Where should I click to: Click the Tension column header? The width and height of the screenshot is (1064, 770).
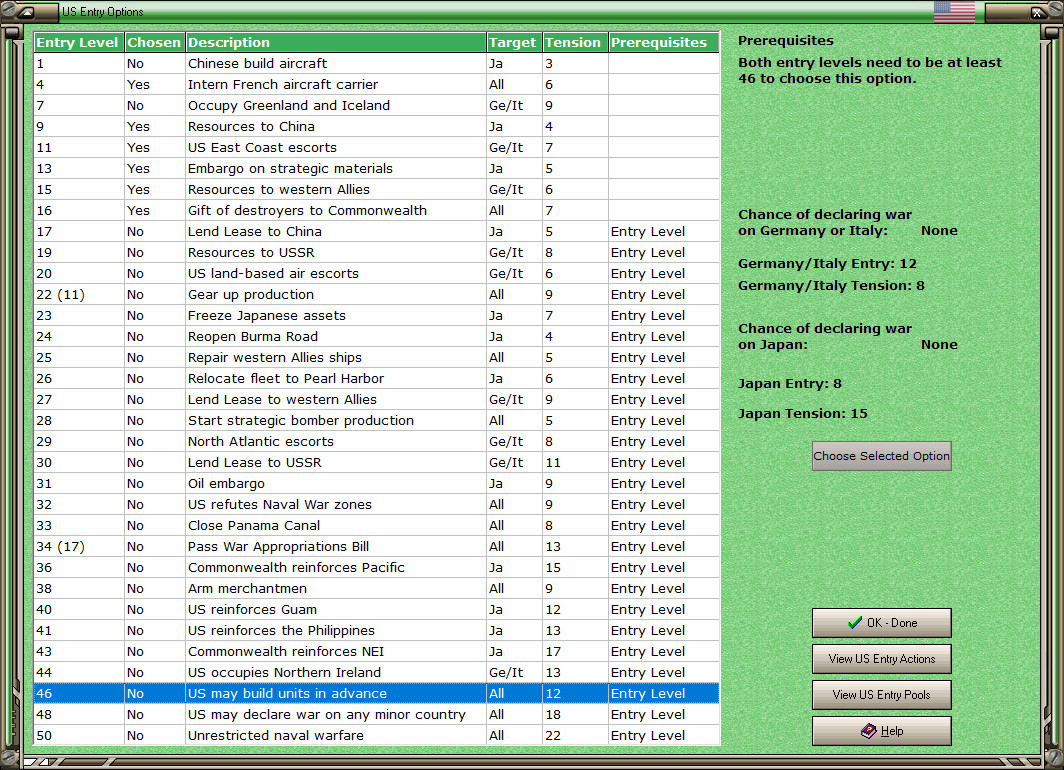pyautogui.click(x=573, y=42)
